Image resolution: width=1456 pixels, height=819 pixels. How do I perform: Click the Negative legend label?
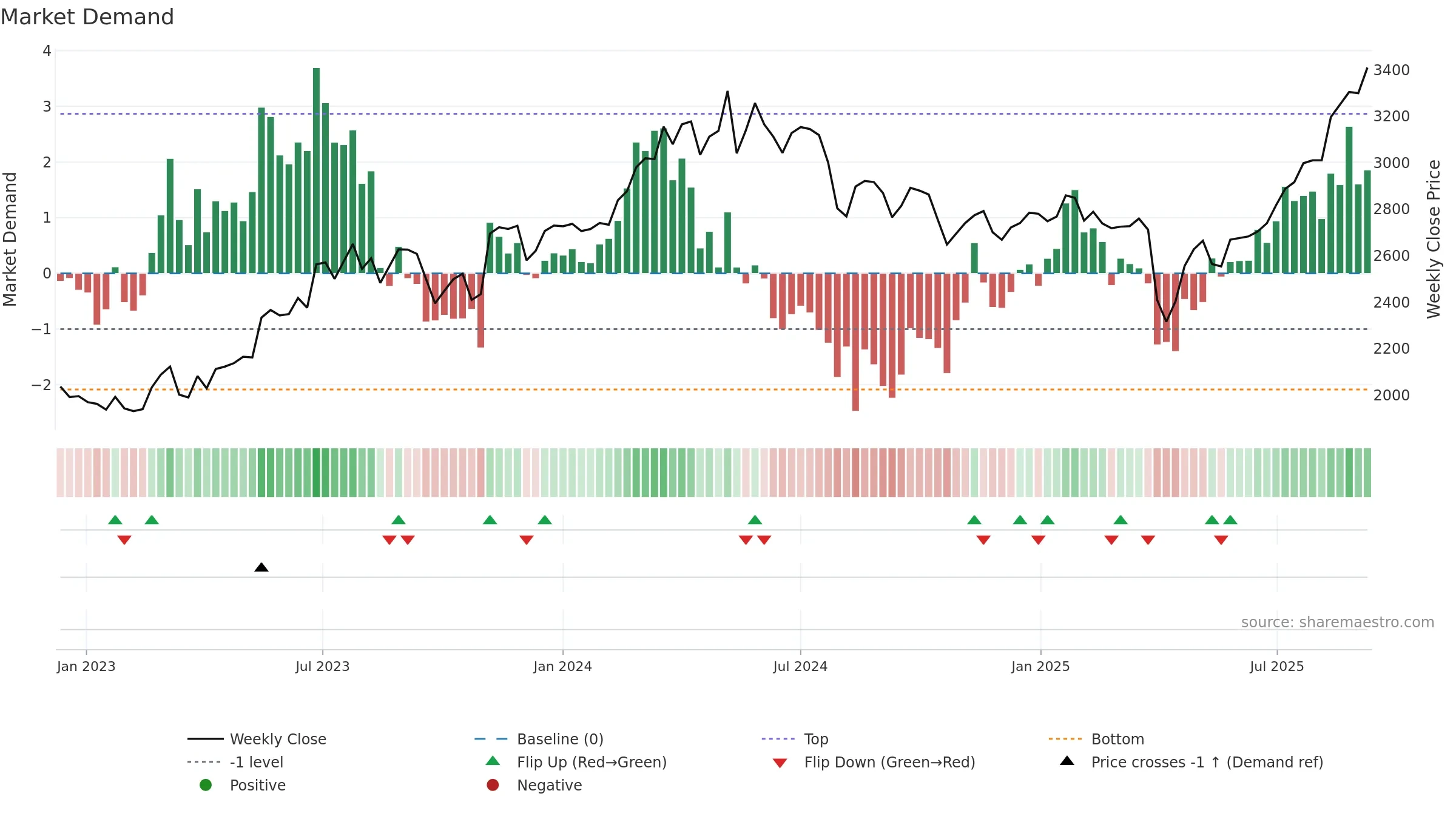click(549, 785)
